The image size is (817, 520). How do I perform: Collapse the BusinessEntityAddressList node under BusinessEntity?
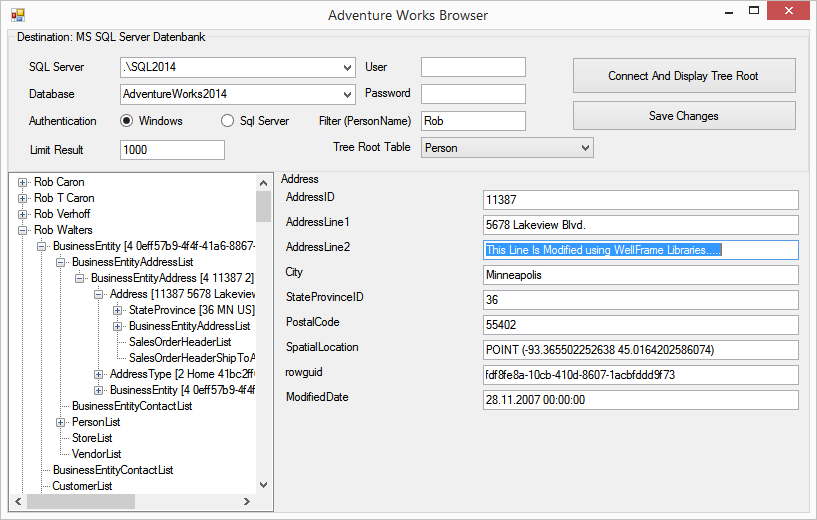pos(60,262)
